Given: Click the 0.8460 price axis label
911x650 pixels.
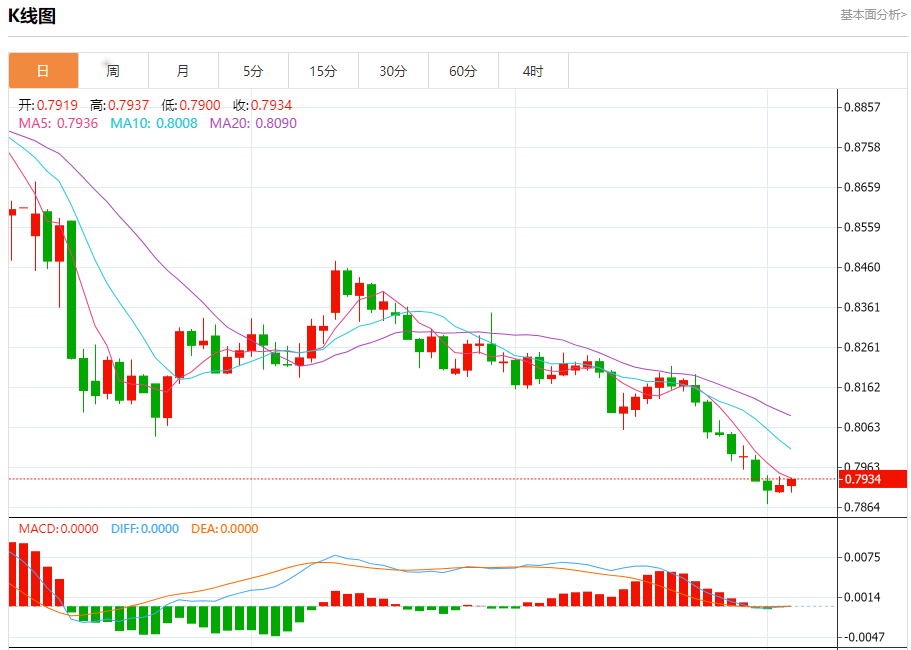Looking at the screenshot, I should [x=862, y=267].
